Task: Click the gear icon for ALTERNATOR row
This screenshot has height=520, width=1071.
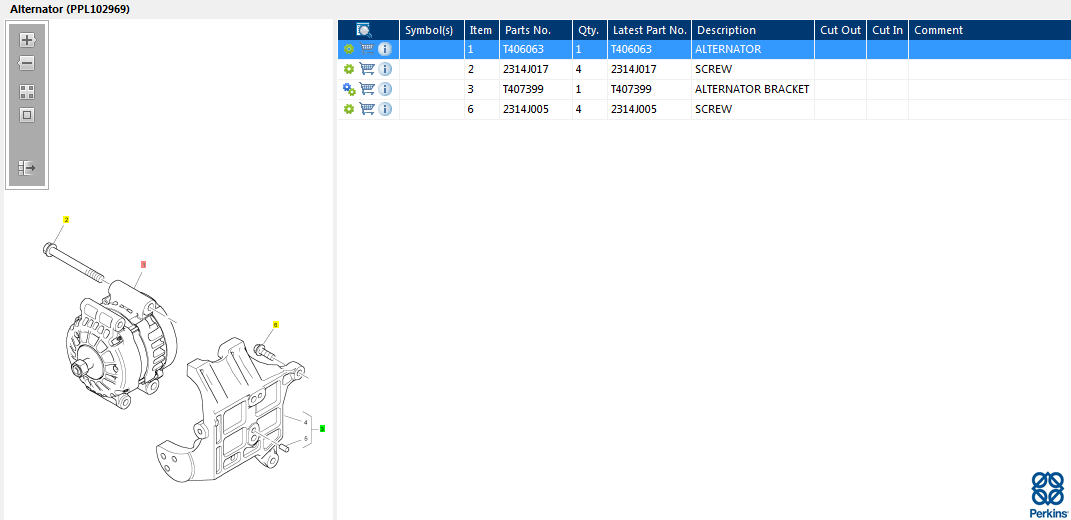Action: click(349, 49)
